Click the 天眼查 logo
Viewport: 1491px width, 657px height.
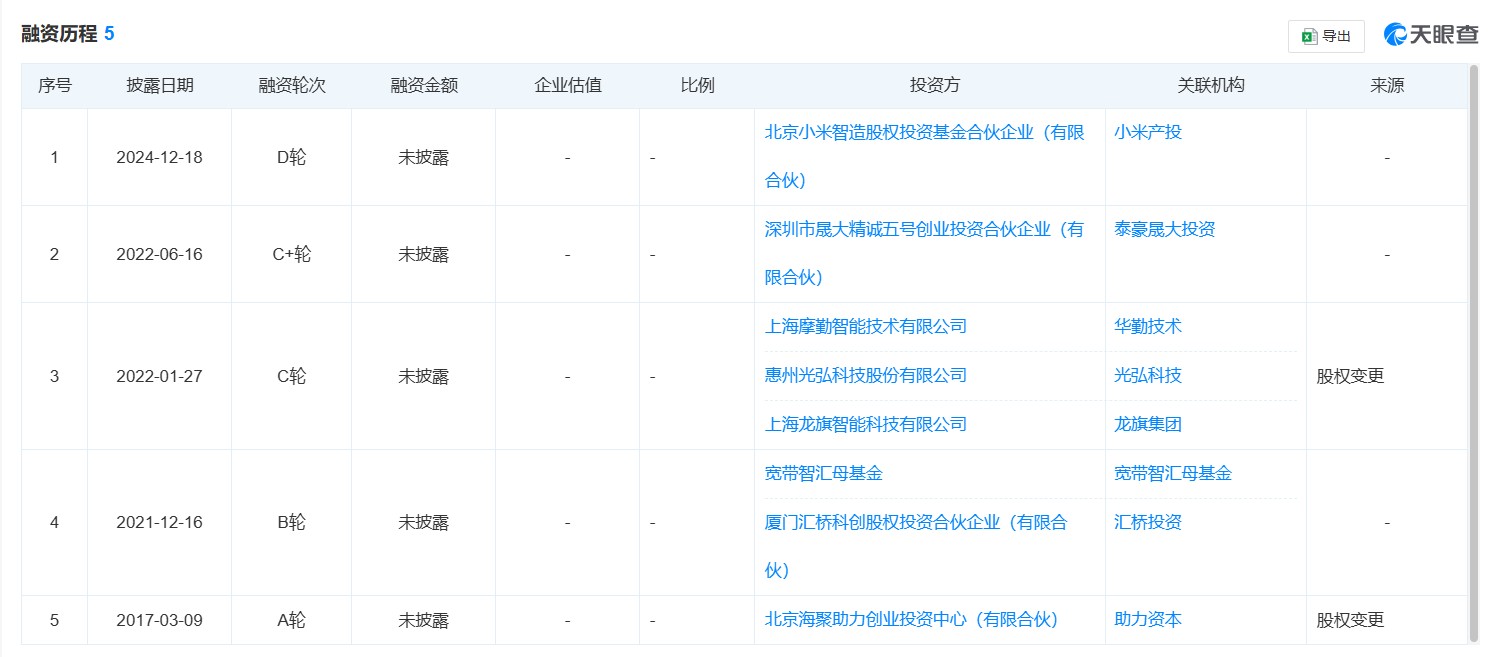point(1431,35)
